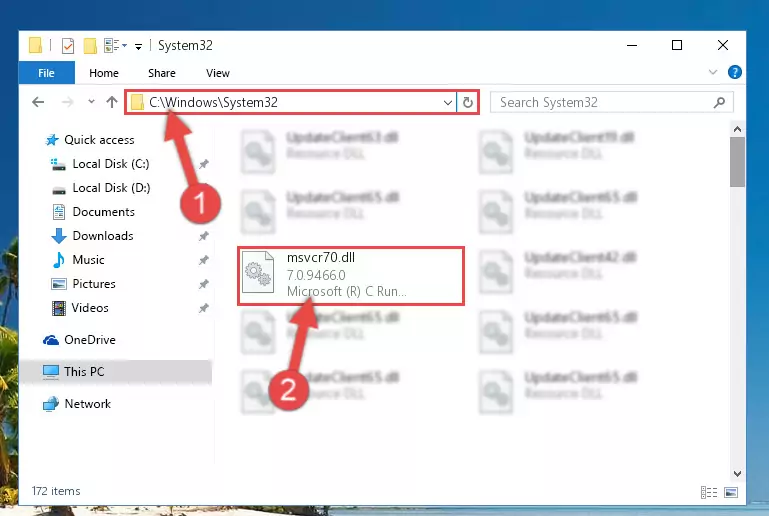Click the Properties icon in quick access toolbar
Screen dimensions: 769x516
point(68,46)
